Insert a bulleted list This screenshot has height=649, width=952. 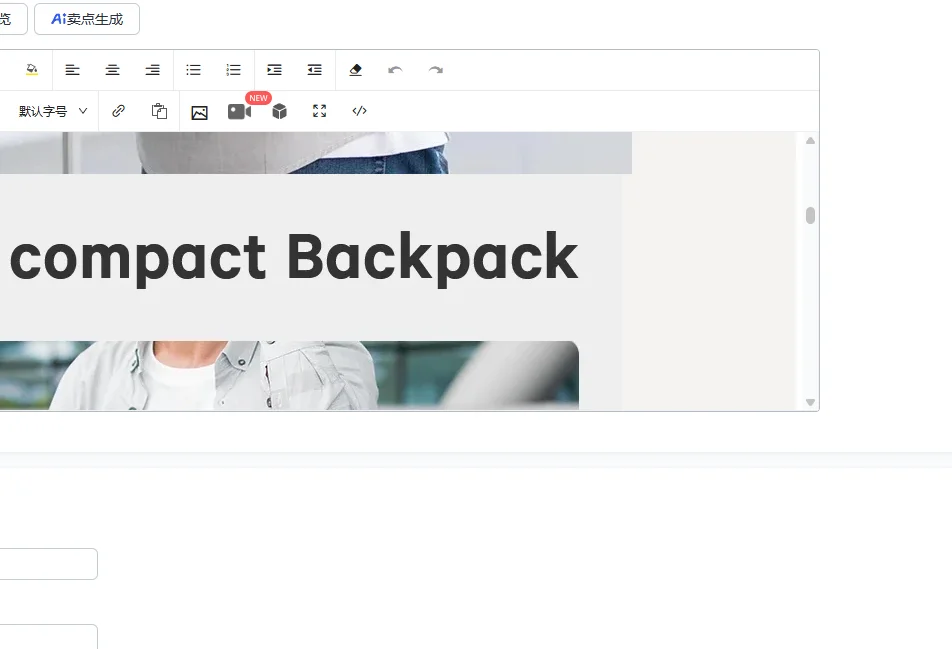(193, 70)
